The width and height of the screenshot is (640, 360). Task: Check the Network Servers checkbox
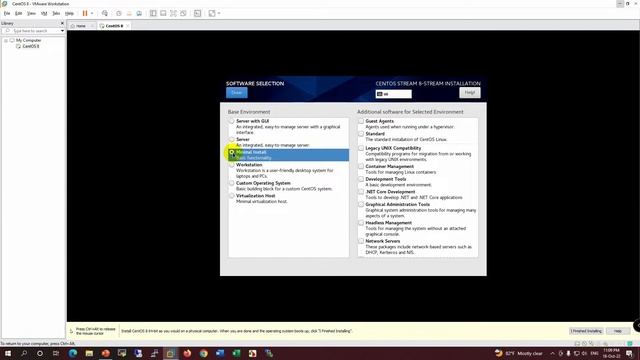coord(361,241)
